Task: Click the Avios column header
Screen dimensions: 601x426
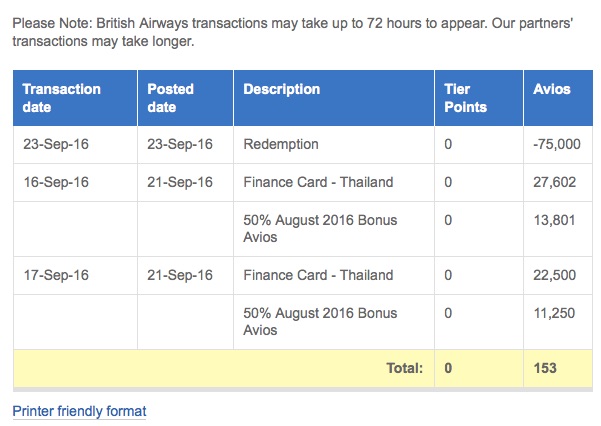Action: 558,98
